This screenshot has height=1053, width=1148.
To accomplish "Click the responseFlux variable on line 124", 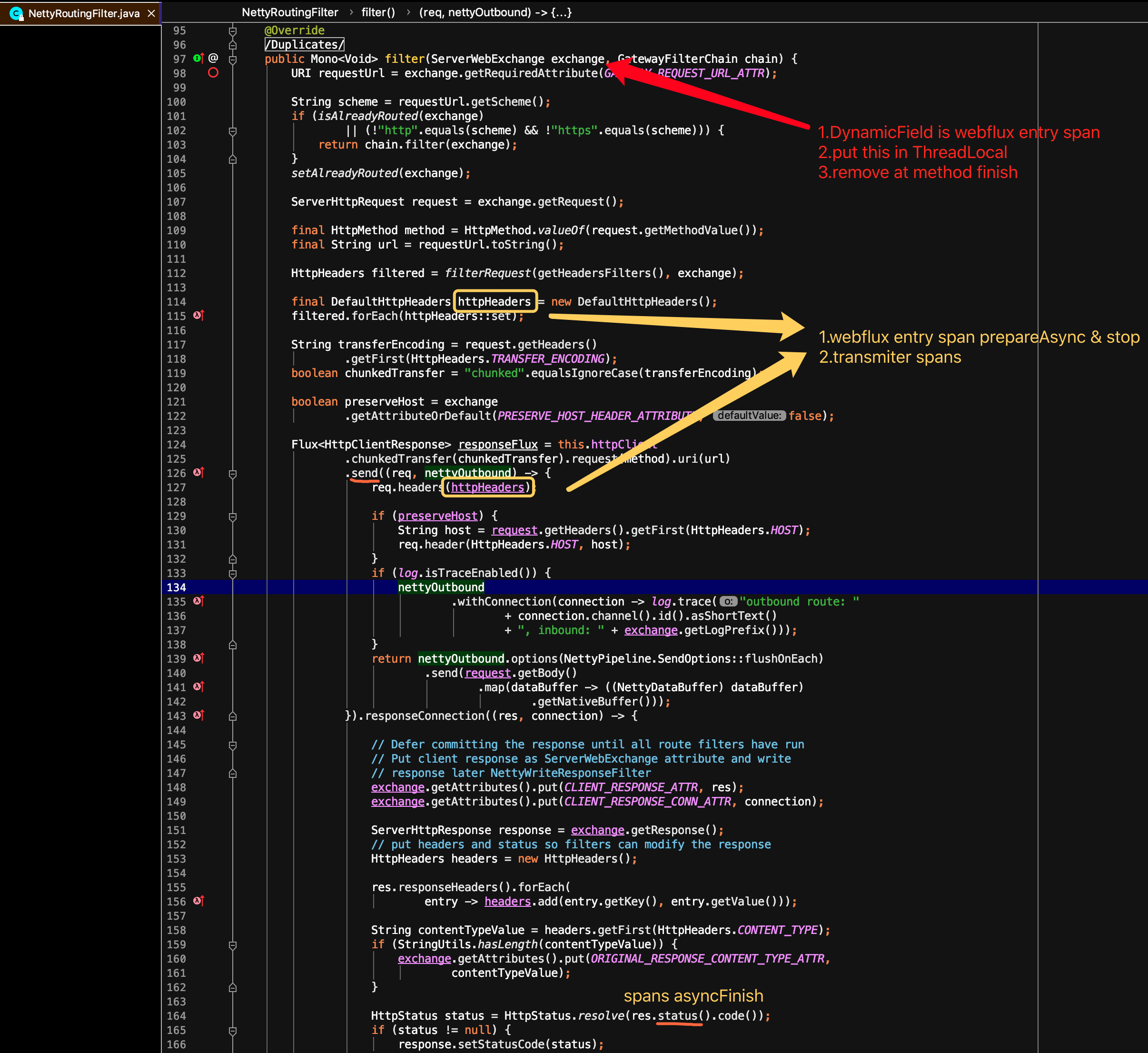I will (498, 445).
